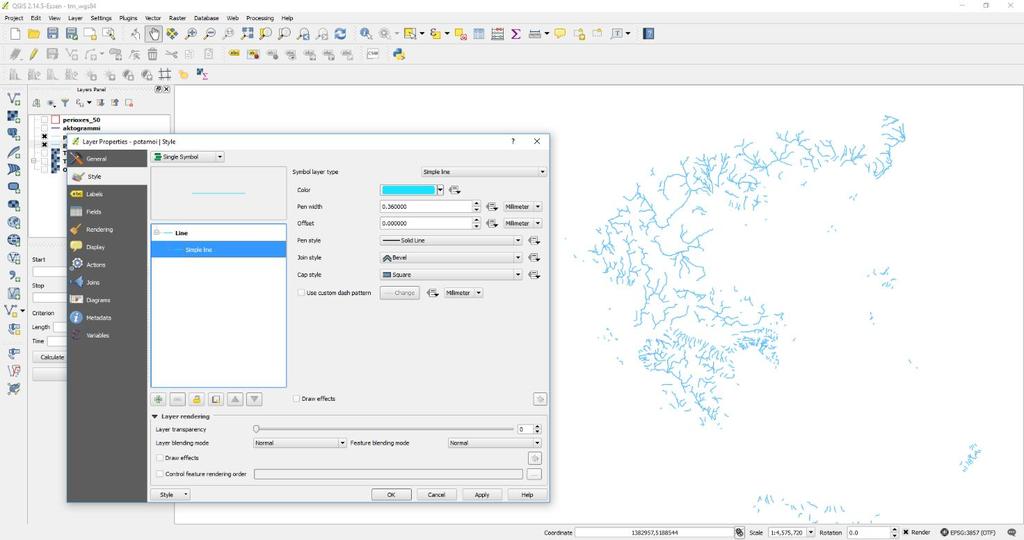Click the messages log icon in status bar
Viewport: 1024px width, 540px height.
[x=1012, y=532]
